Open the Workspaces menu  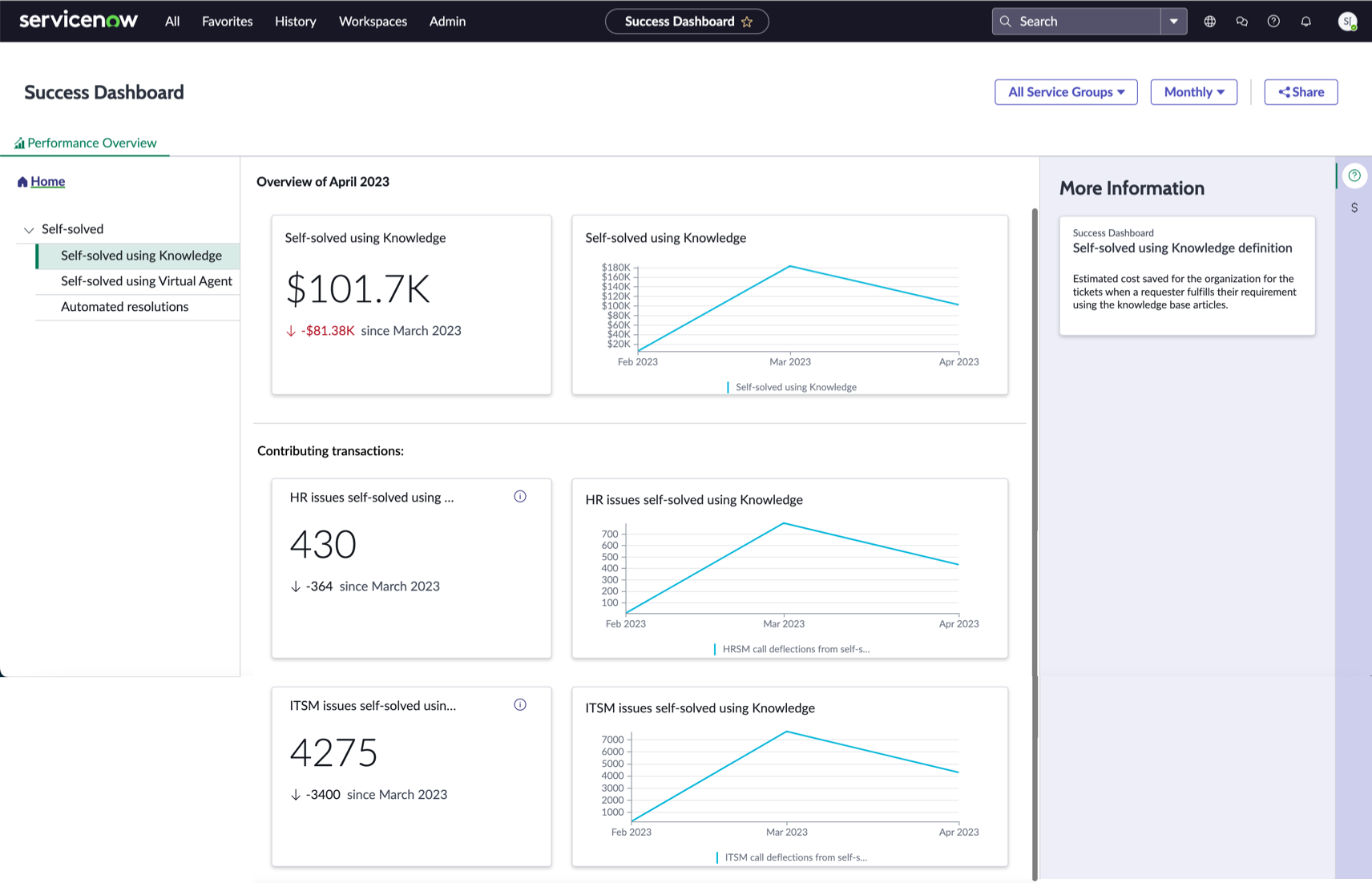[373, 22]
